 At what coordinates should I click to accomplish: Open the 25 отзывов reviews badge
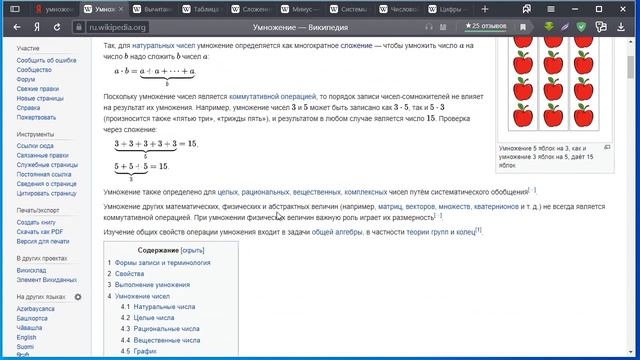click(486, 26)
